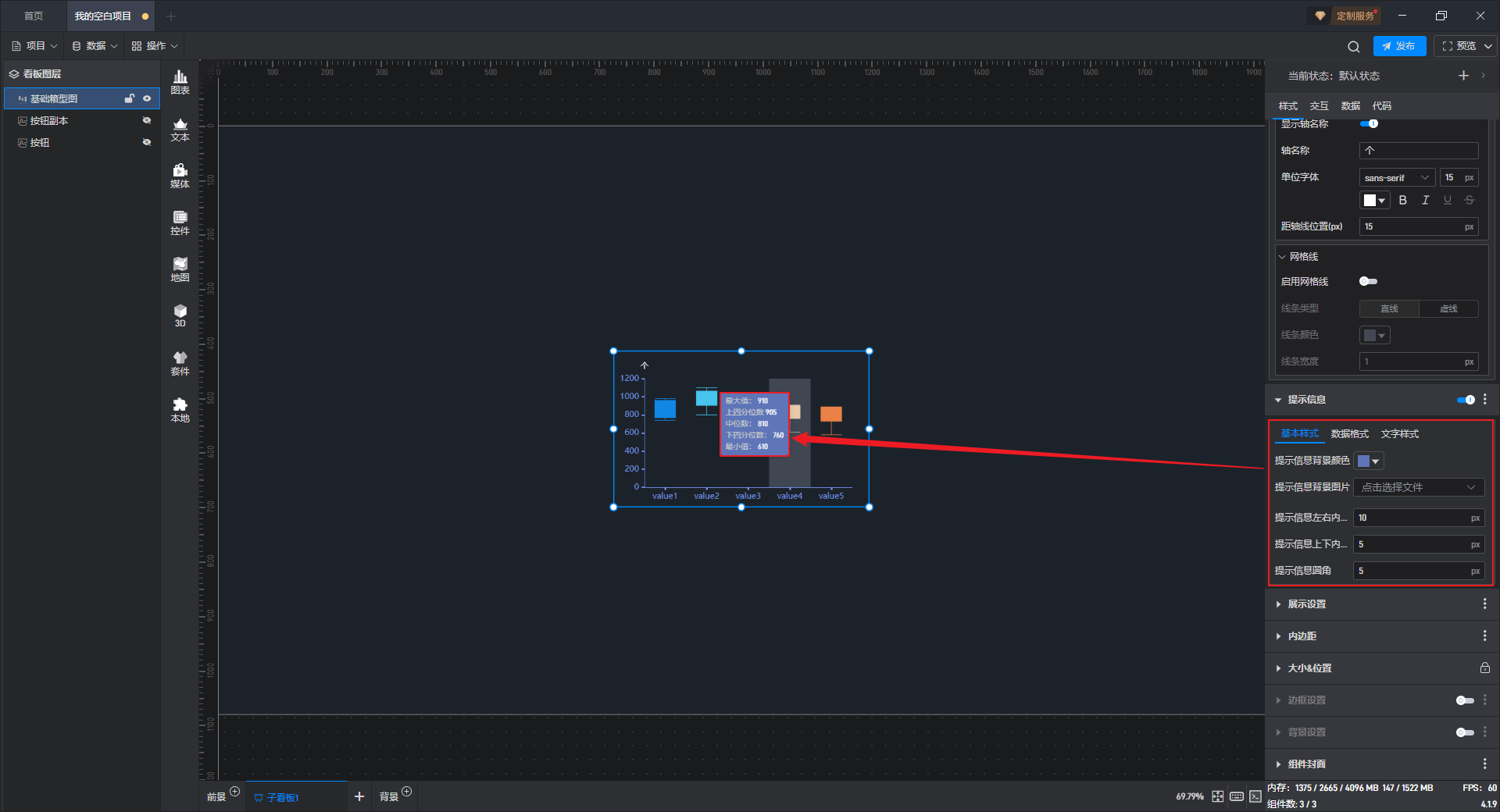This screenshot has width=1500, height=812.
Task: Select the 按钮副本 layer in tree
Action: pyautogui.click(x=82, y=120)
